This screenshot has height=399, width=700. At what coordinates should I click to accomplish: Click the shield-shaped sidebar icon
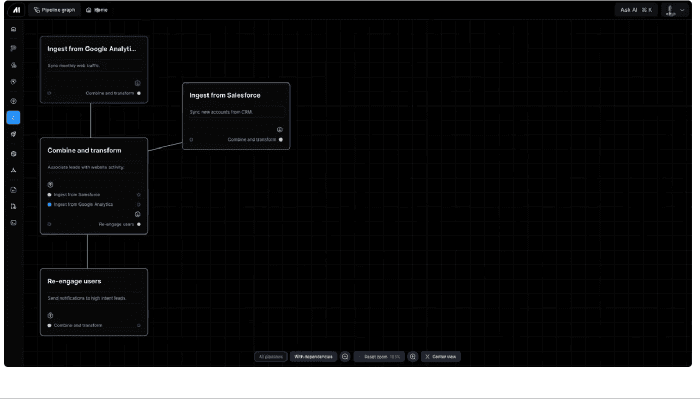[13, 82]
